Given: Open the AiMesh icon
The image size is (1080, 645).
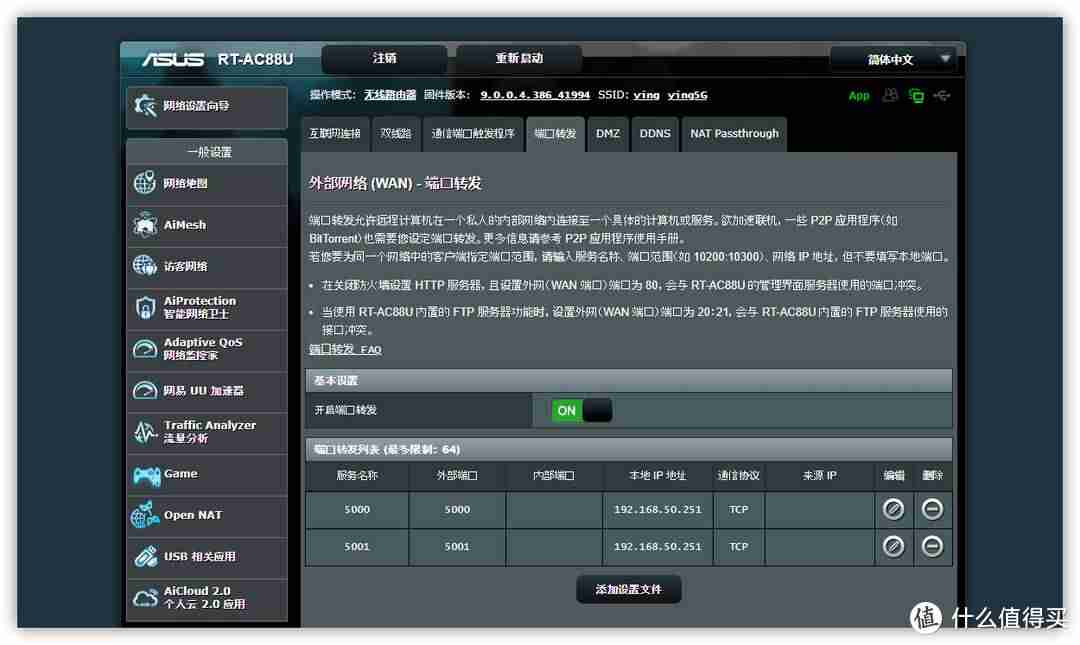Looking at the screenshot, I should click(x=145, y=225).
